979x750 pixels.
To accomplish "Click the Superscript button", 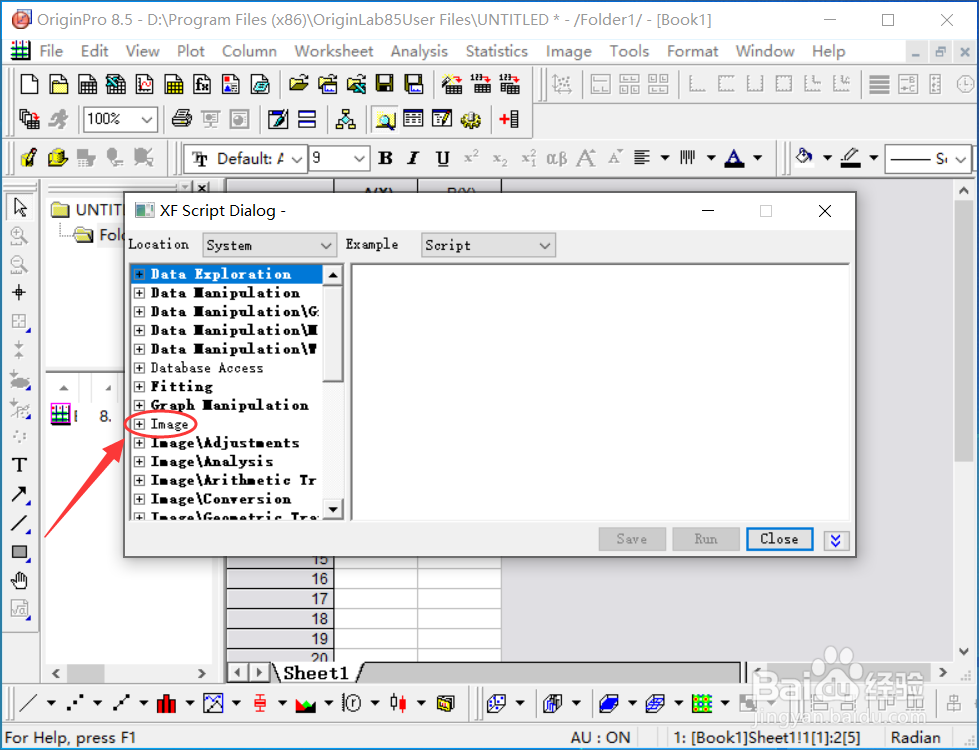I will click(x=471, y=159).
